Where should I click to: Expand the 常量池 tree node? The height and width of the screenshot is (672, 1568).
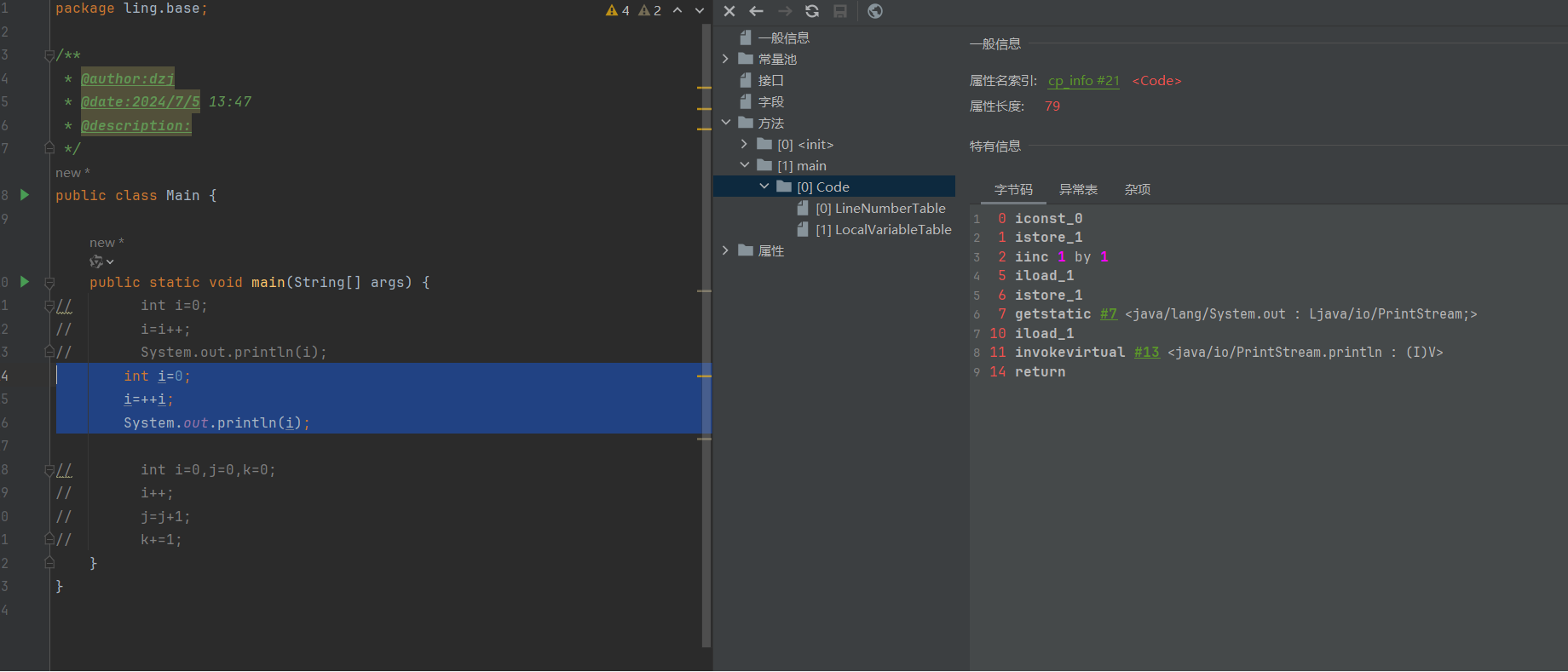tap(725, 59)
